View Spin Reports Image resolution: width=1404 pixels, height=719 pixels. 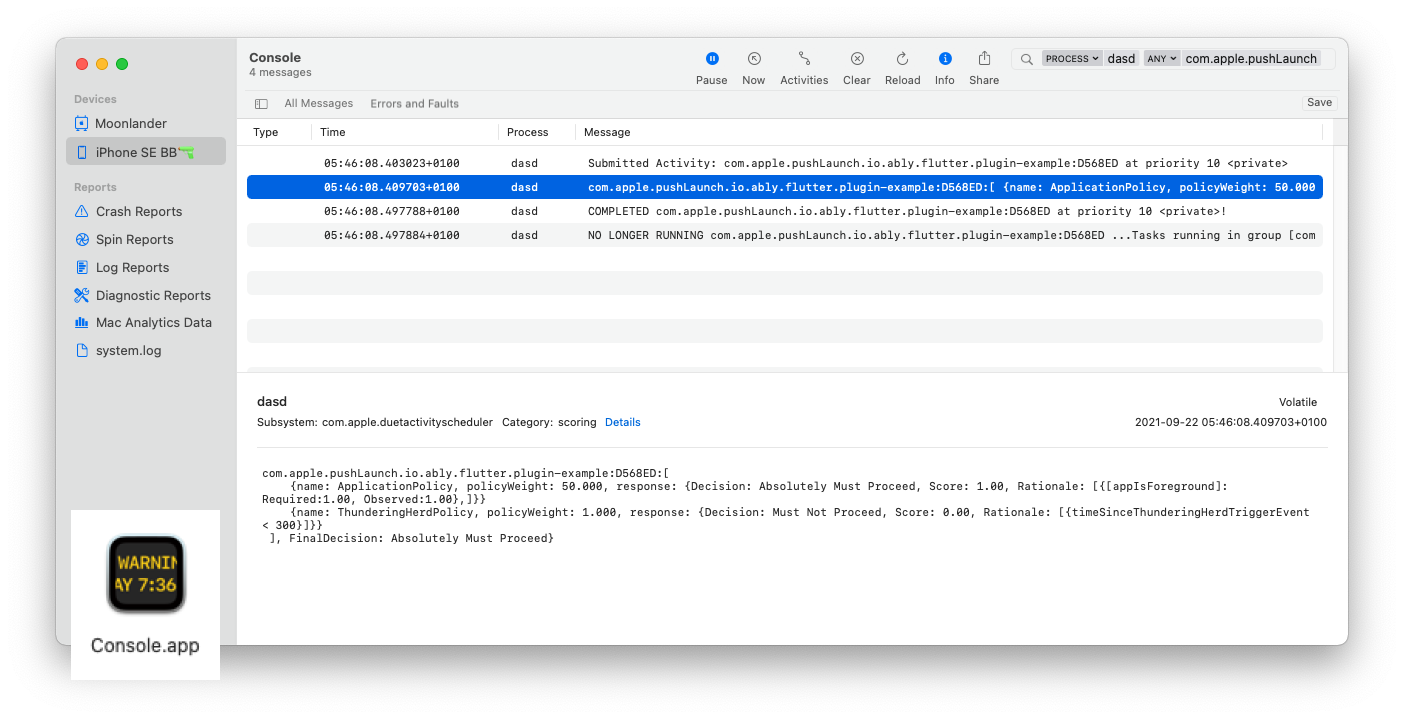(x=136, y=239)
